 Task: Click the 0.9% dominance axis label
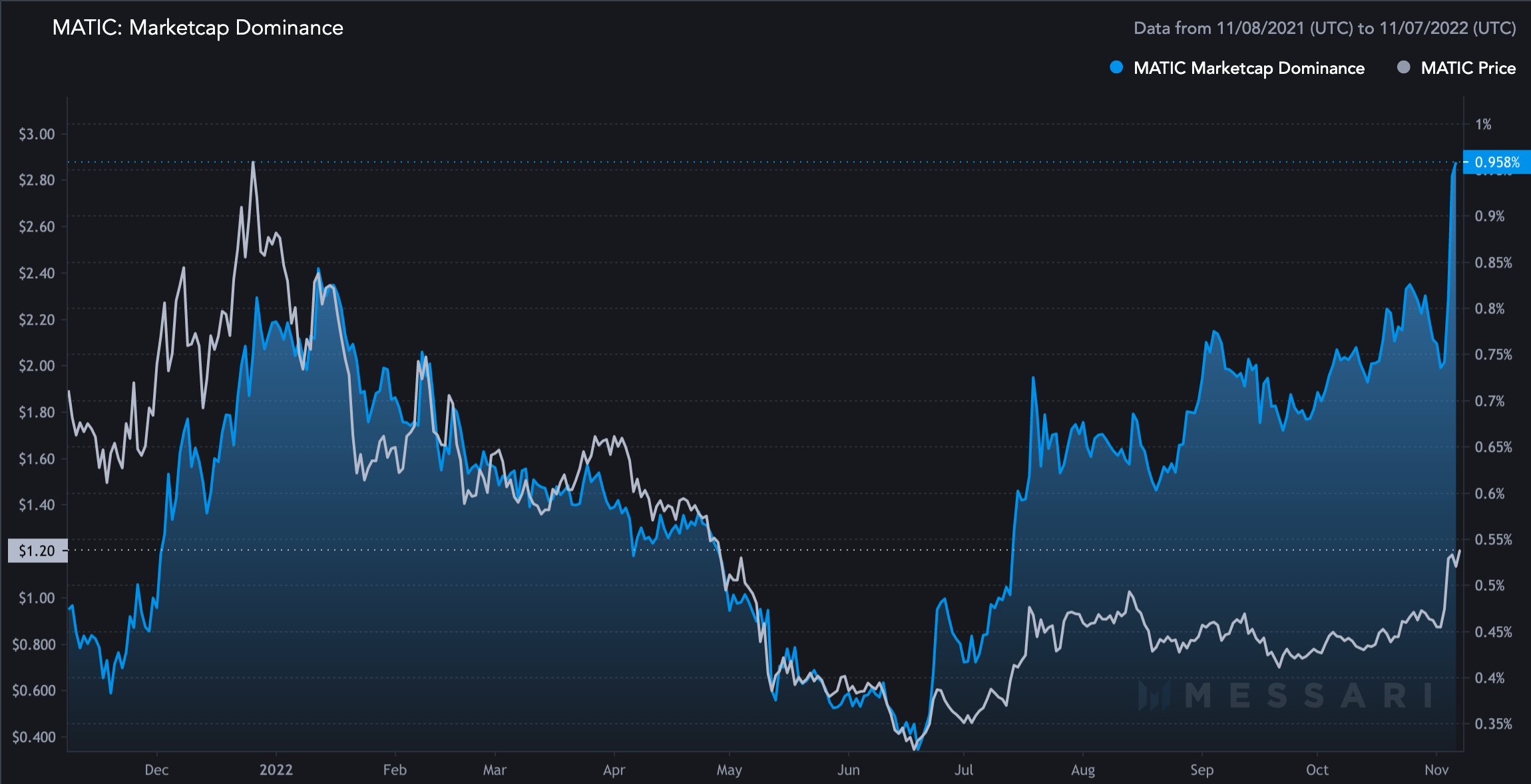tap(1490, 216)
